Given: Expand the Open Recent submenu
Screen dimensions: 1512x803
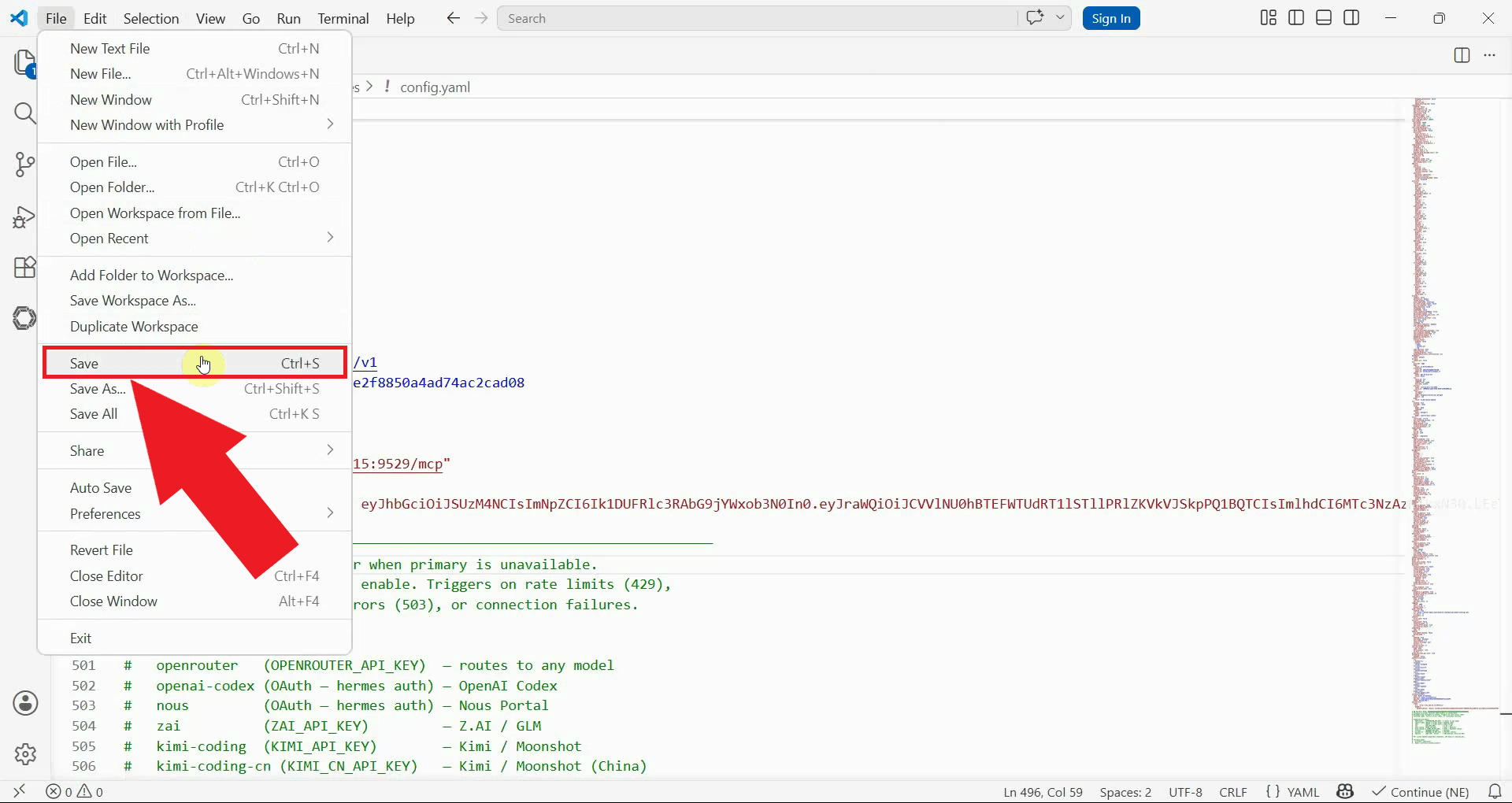Looking at the screenshot, I should click(x=195, y=239).
